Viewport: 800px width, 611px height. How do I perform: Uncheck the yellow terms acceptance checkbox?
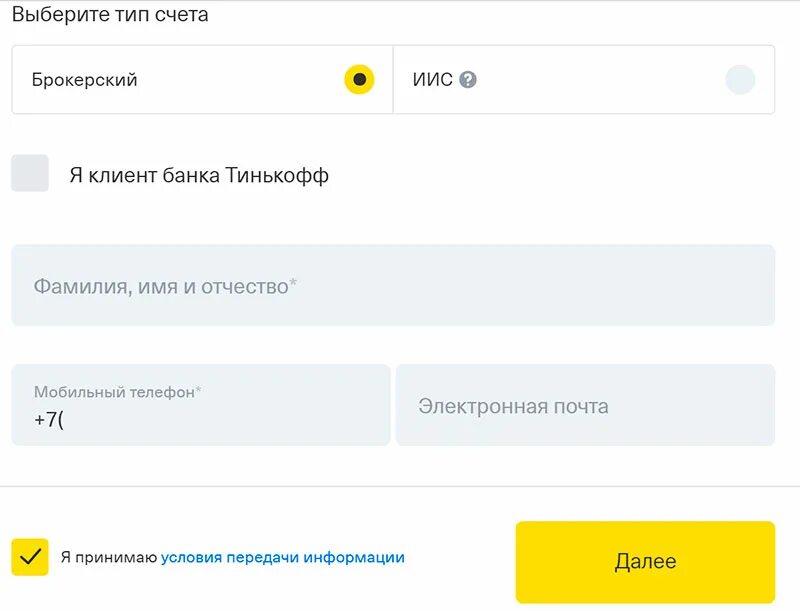pos(30,557)
